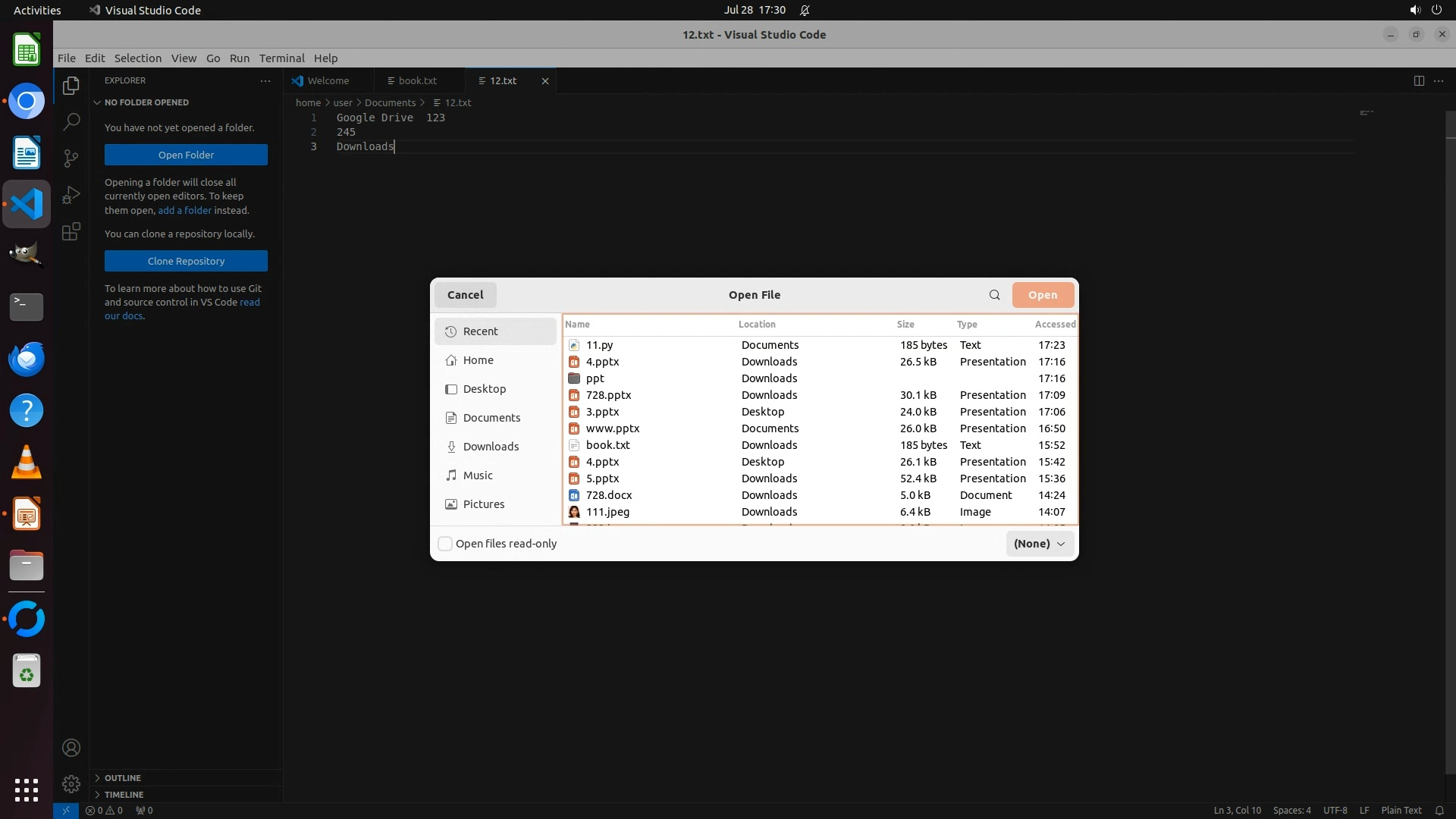The height and width of the screenshot is (819, 1456).
Task: Select 728.pptx in file list
Action: point(608,395)
